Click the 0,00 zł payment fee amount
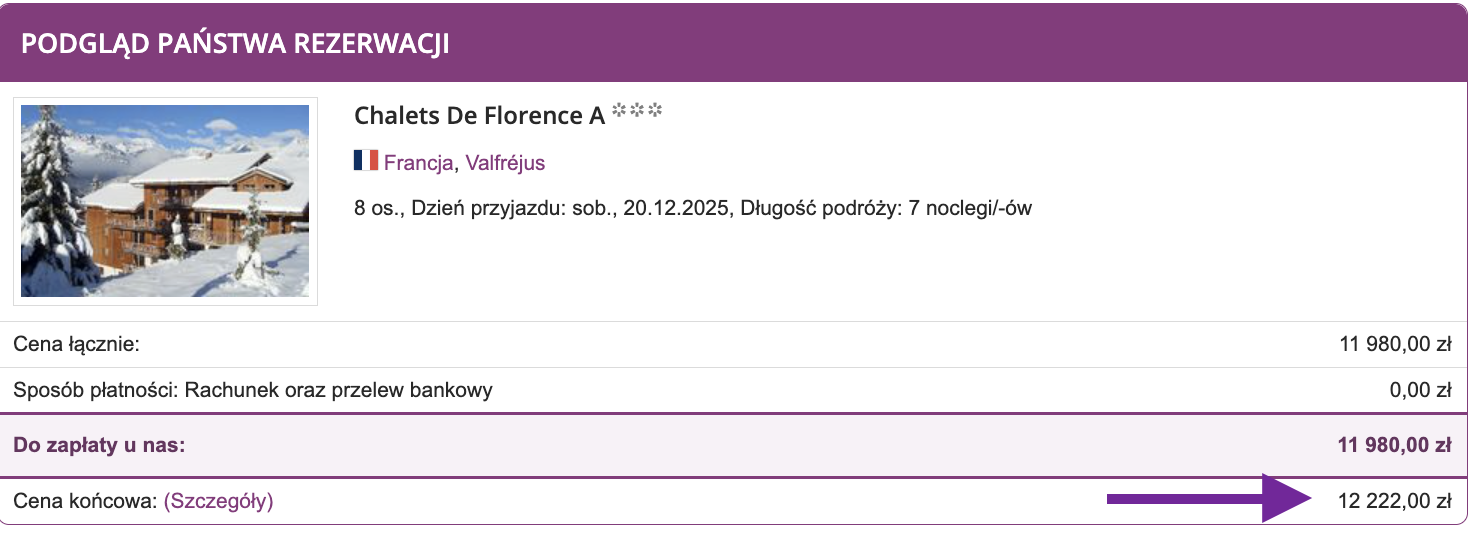The width and height of the screenshot is (1476, 552). pyautogui.click(x=1420, y=390)
